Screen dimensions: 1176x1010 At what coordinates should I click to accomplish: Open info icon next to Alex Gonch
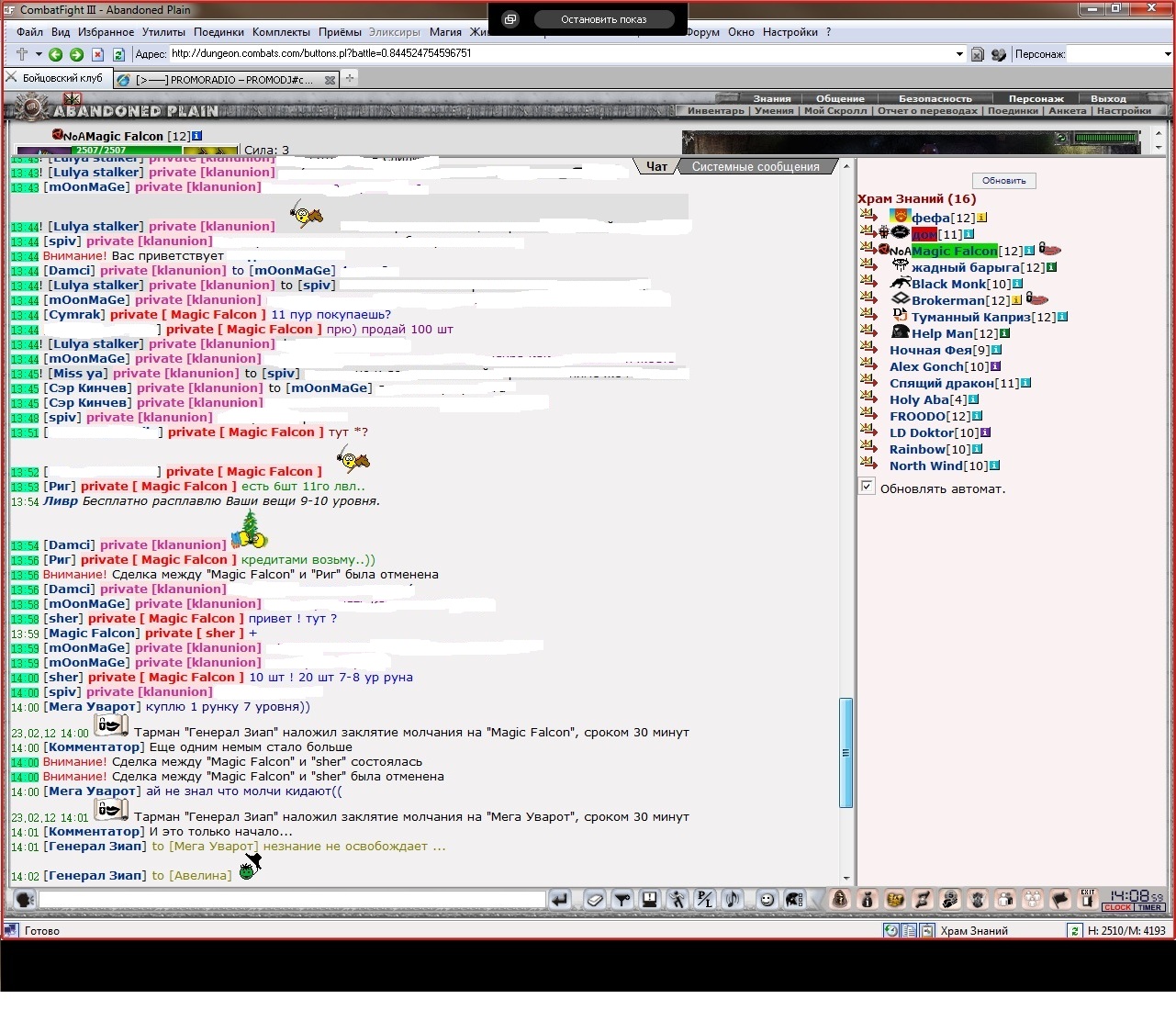coord(995,366)
